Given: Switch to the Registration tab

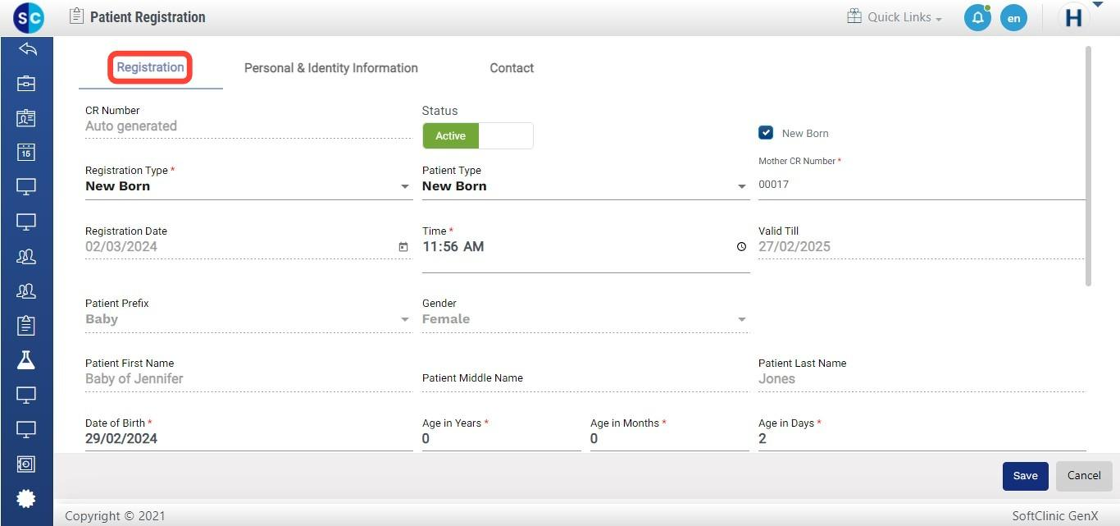Looking at the screenshot, I should click(x=151, y=68).
